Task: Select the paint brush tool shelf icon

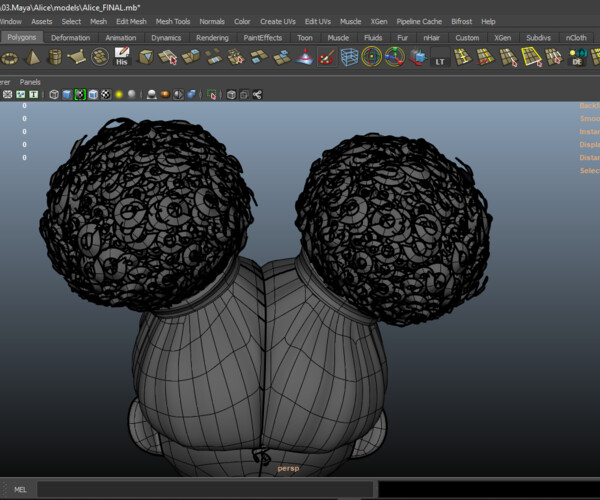Action: point(327,57)
